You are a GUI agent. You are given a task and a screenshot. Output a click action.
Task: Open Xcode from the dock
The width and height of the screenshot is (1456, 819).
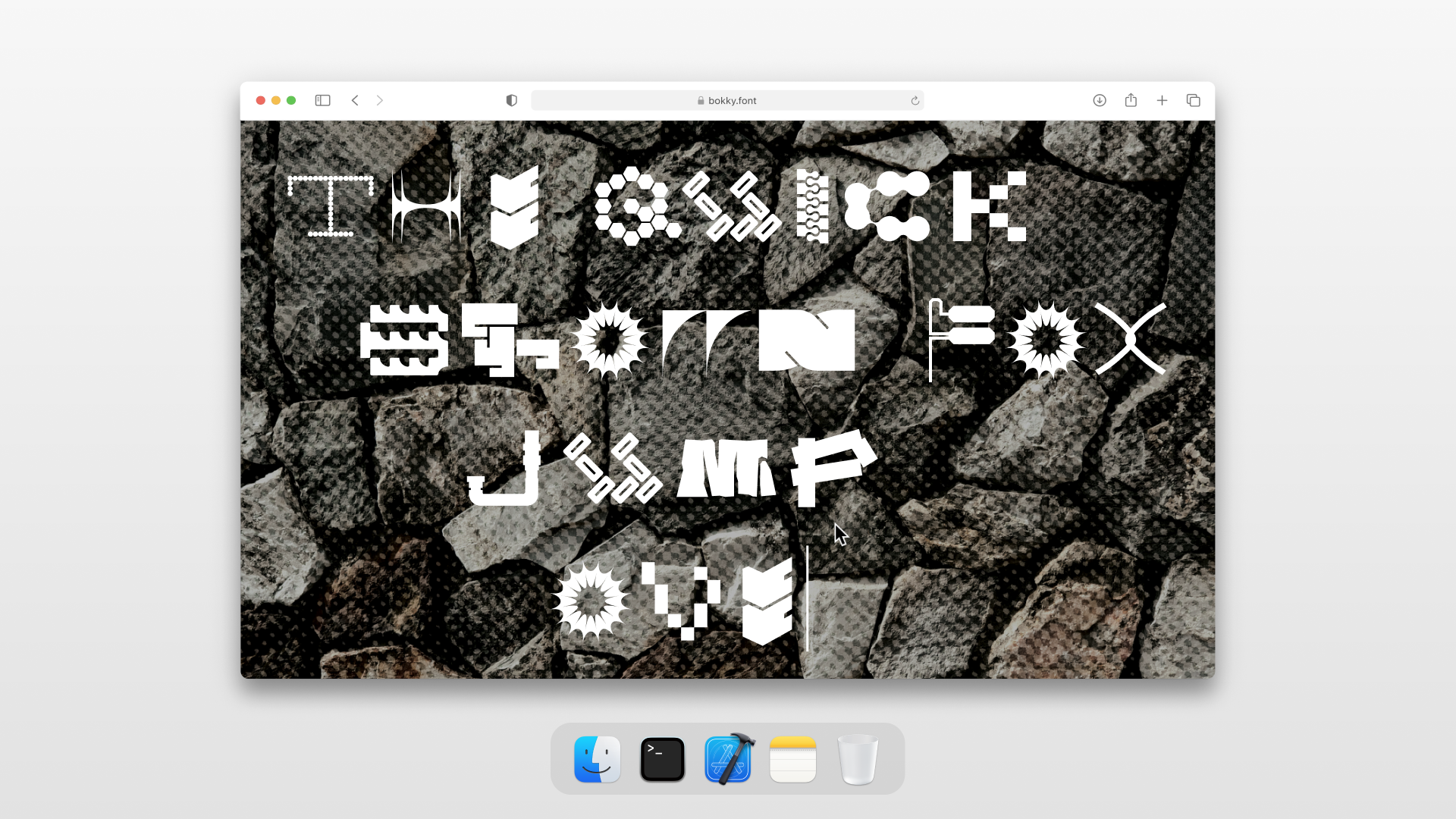tap(728, 759)
